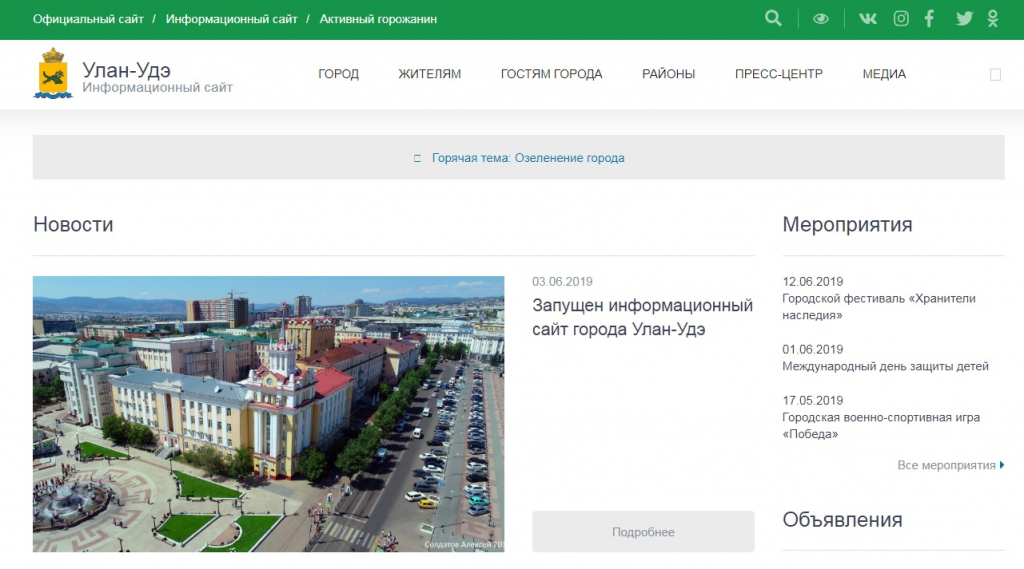Open the ГОРОД menu
The height and width of the screenshot is (569, 1024).
tap(338, 74)
